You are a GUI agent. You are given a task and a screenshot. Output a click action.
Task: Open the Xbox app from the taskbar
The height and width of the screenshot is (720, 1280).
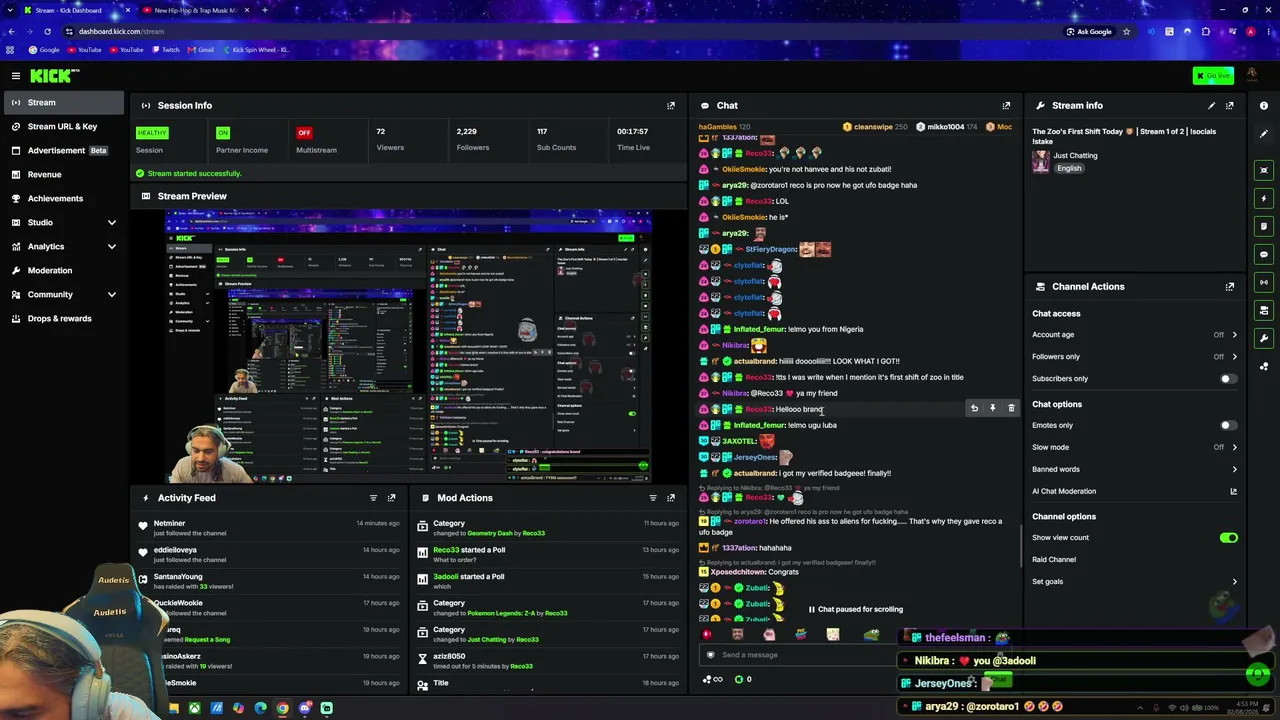(194, 708)
